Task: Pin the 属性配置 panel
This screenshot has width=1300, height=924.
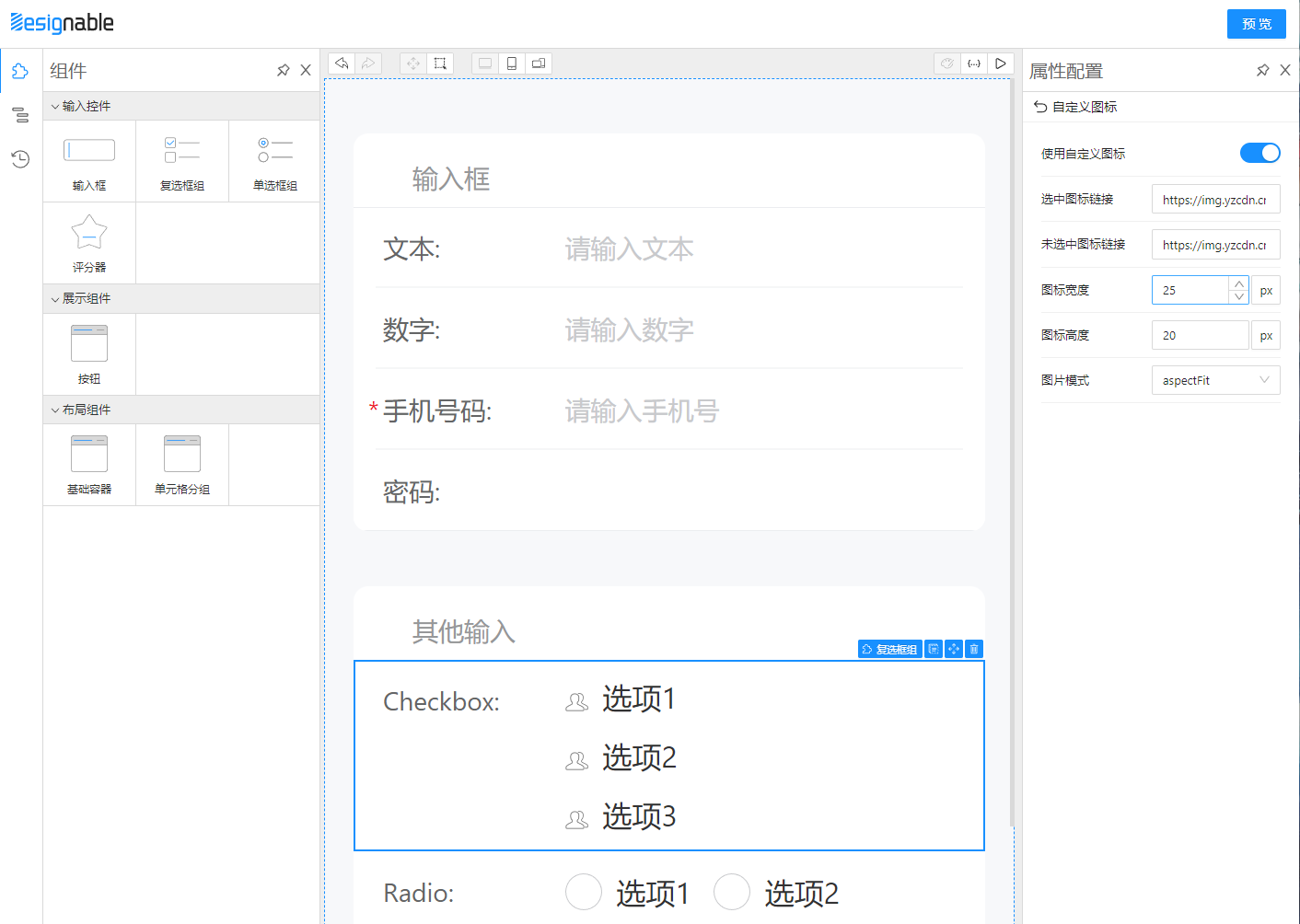Action: click(1262, 69)
